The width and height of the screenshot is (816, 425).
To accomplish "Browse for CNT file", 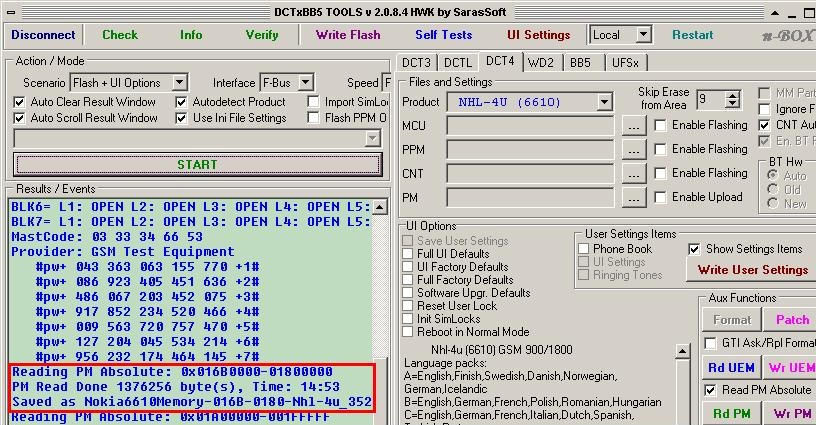I will coord(634,174).
